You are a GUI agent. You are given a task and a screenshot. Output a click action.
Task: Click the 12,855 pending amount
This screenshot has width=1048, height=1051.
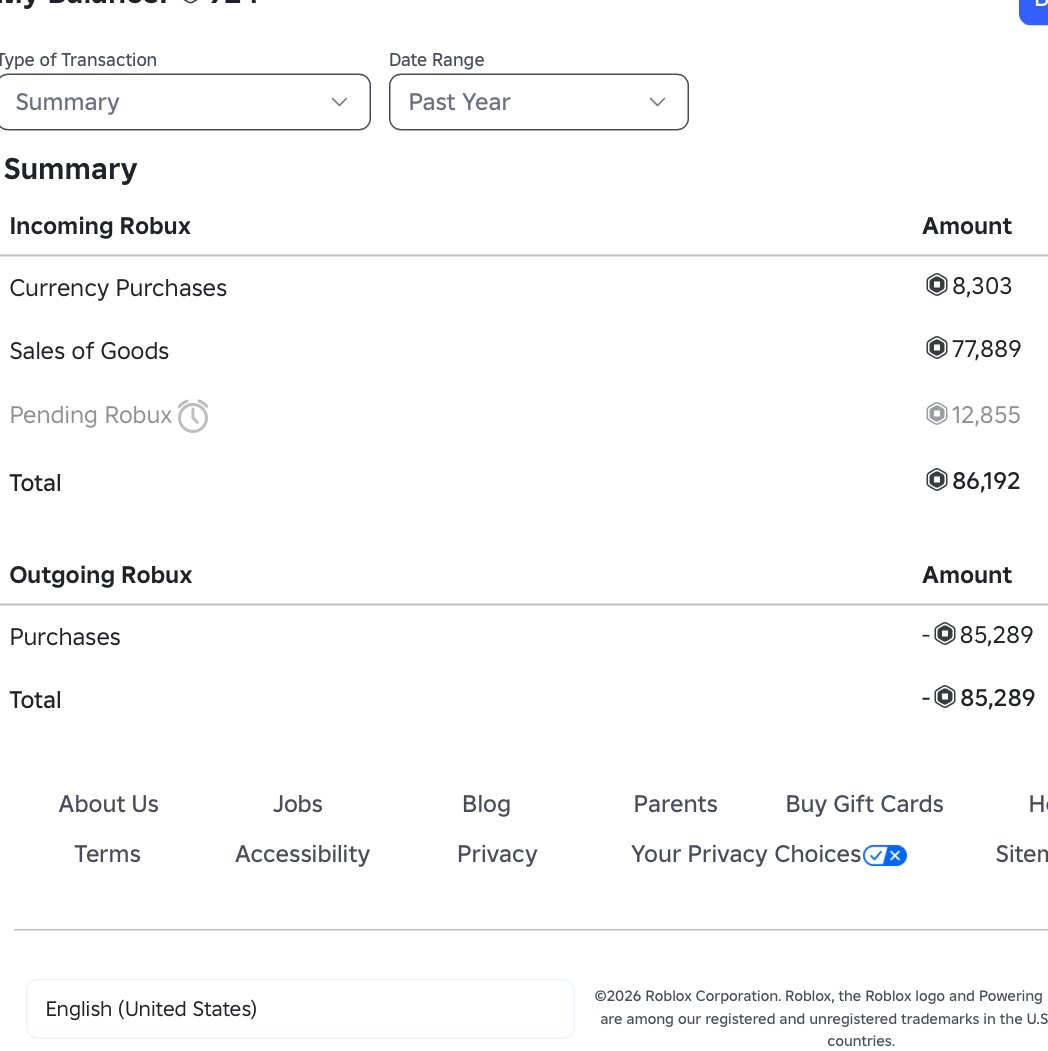click(x=986, y=414)
